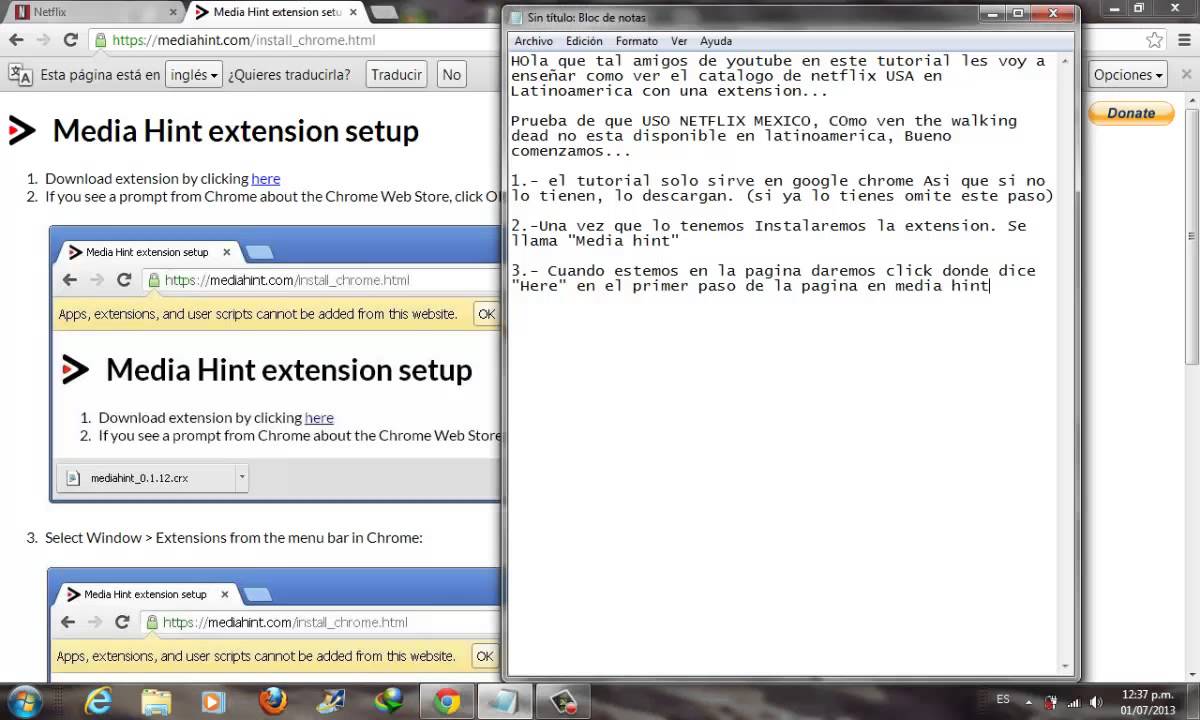Click the paint-pencil app taskbar icon
This screenshot has height=720, width=1200.
(x=330, y=701)
